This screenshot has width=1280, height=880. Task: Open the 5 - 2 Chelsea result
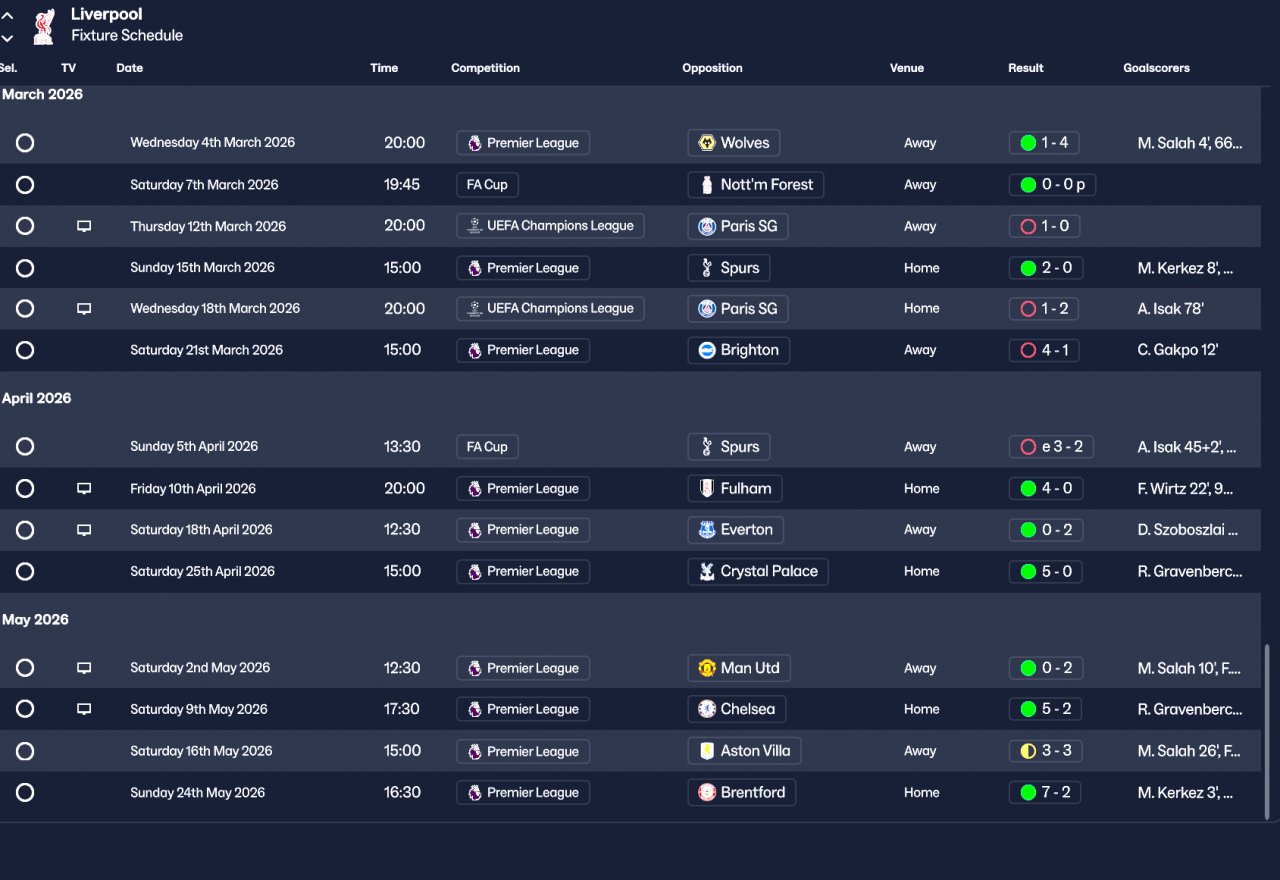(x=1044, y=709)
